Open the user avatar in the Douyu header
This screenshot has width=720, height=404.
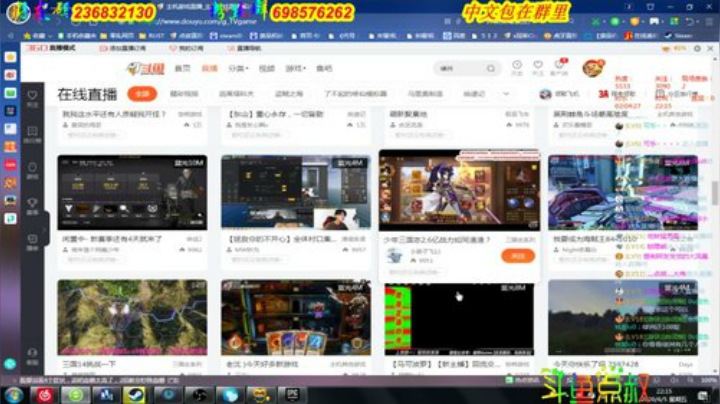click(593, 68)
